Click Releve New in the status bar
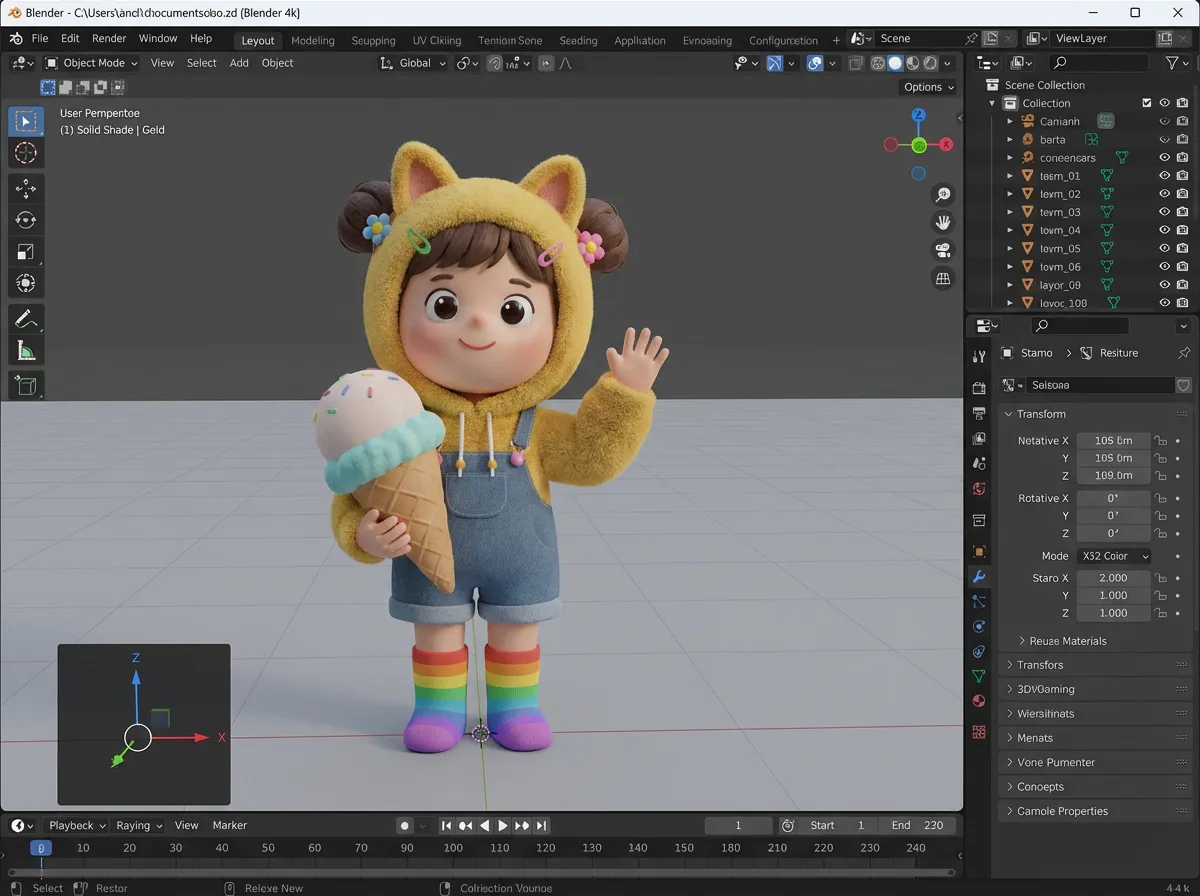This screenshot has width=1200, height=896. [276, 888]
